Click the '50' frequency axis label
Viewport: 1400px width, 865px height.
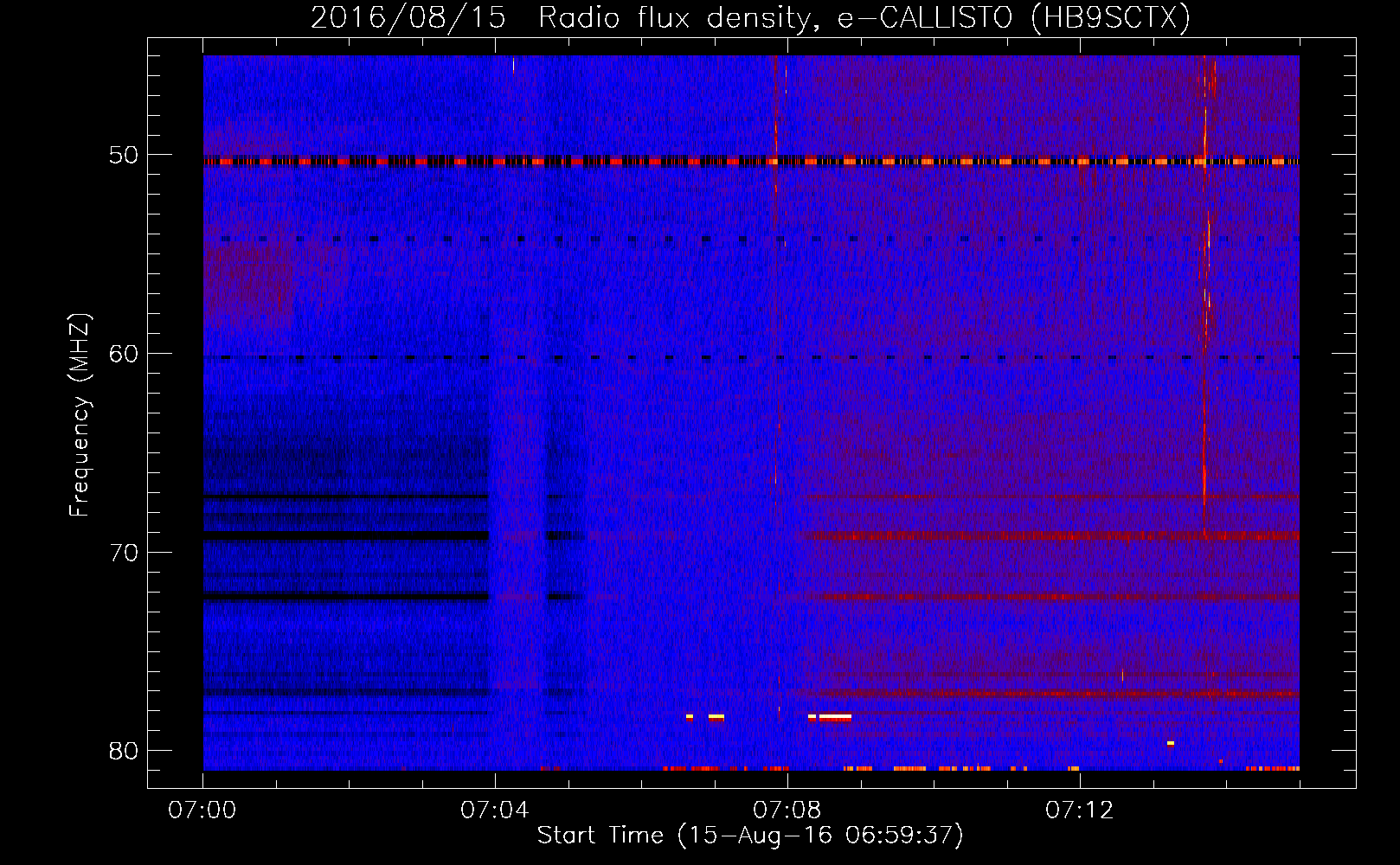tap(123, 156)
